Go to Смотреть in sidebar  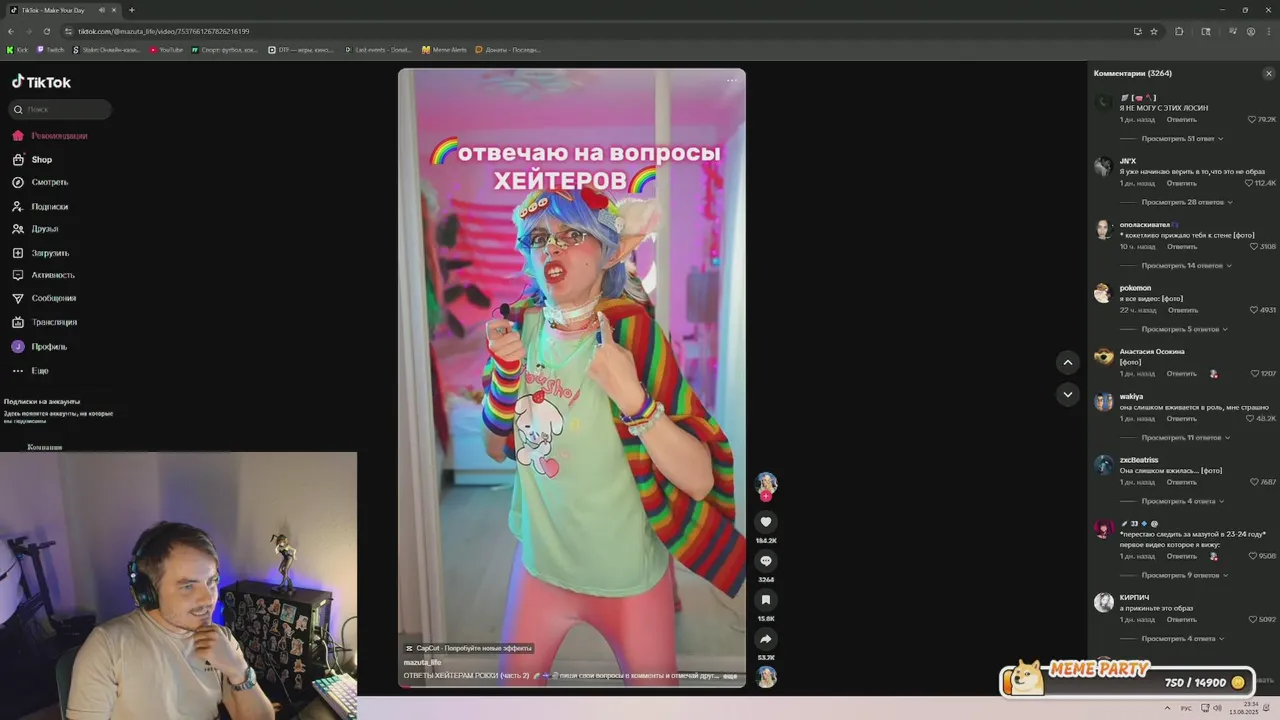40,183
